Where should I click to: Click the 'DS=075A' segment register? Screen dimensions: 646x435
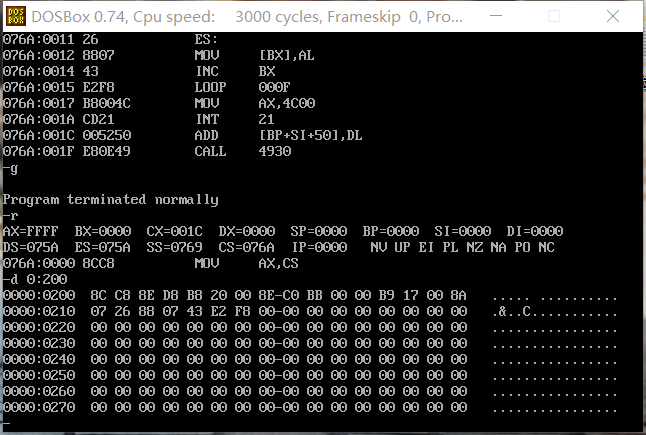[x=30, y=247]
